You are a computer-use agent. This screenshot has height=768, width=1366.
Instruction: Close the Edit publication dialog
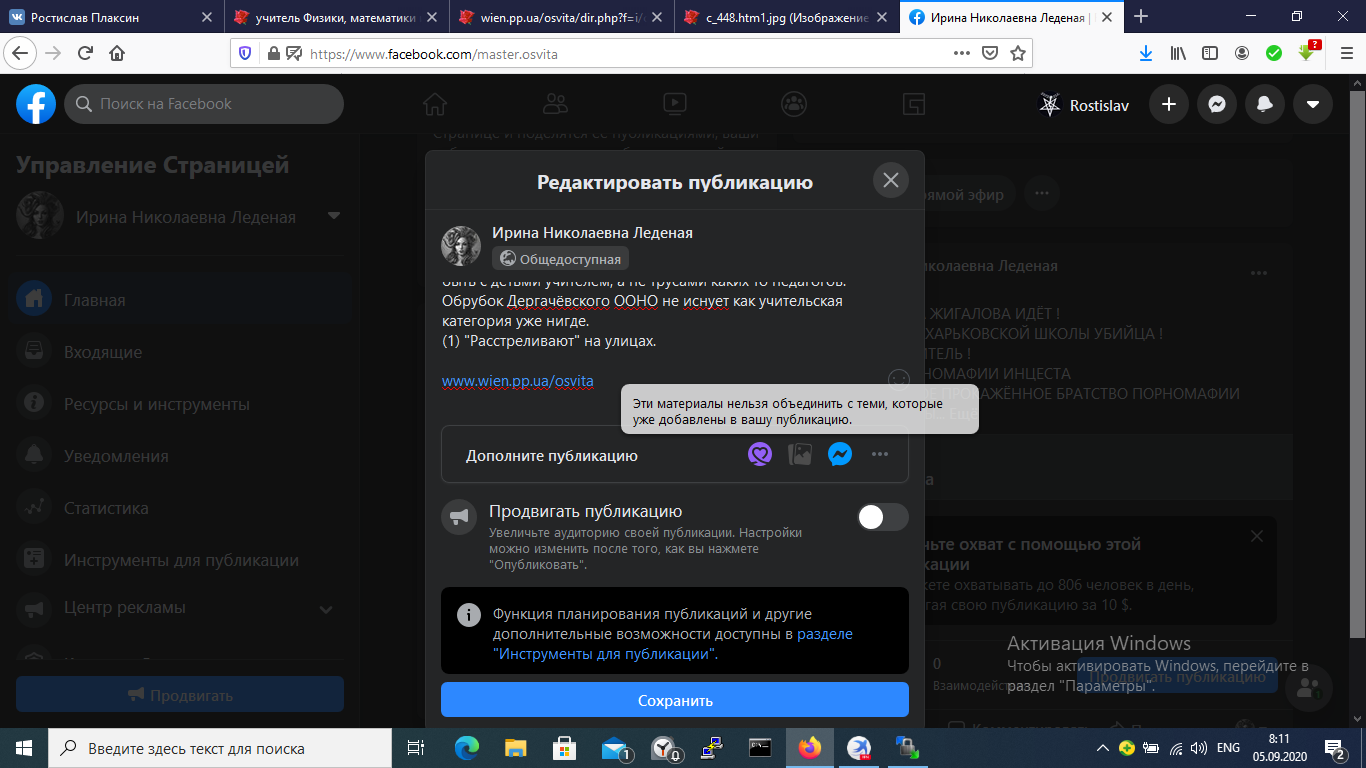[890, 180]
